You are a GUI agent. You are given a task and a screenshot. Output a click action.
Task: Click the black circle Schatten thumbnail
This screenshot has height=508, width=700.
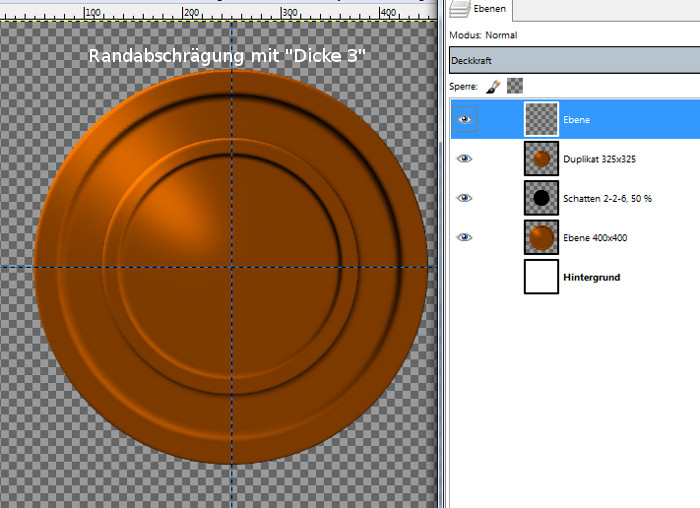pyautogui.click(x=541, y=198)
